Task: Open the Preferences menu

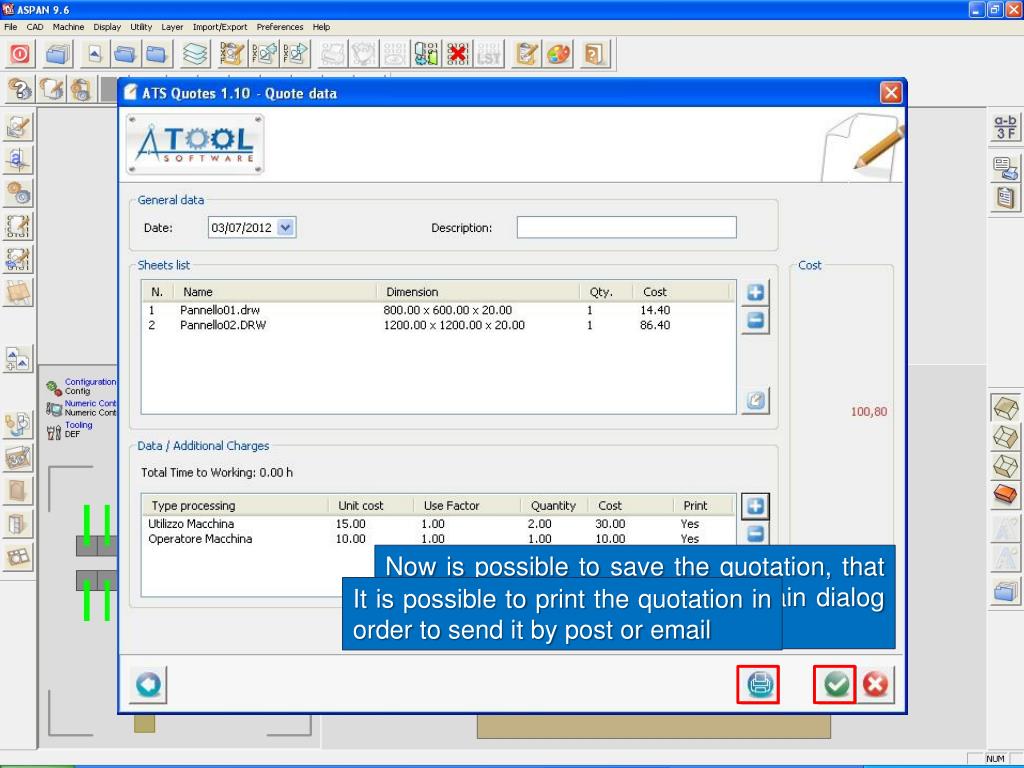Action: point(280,27)
